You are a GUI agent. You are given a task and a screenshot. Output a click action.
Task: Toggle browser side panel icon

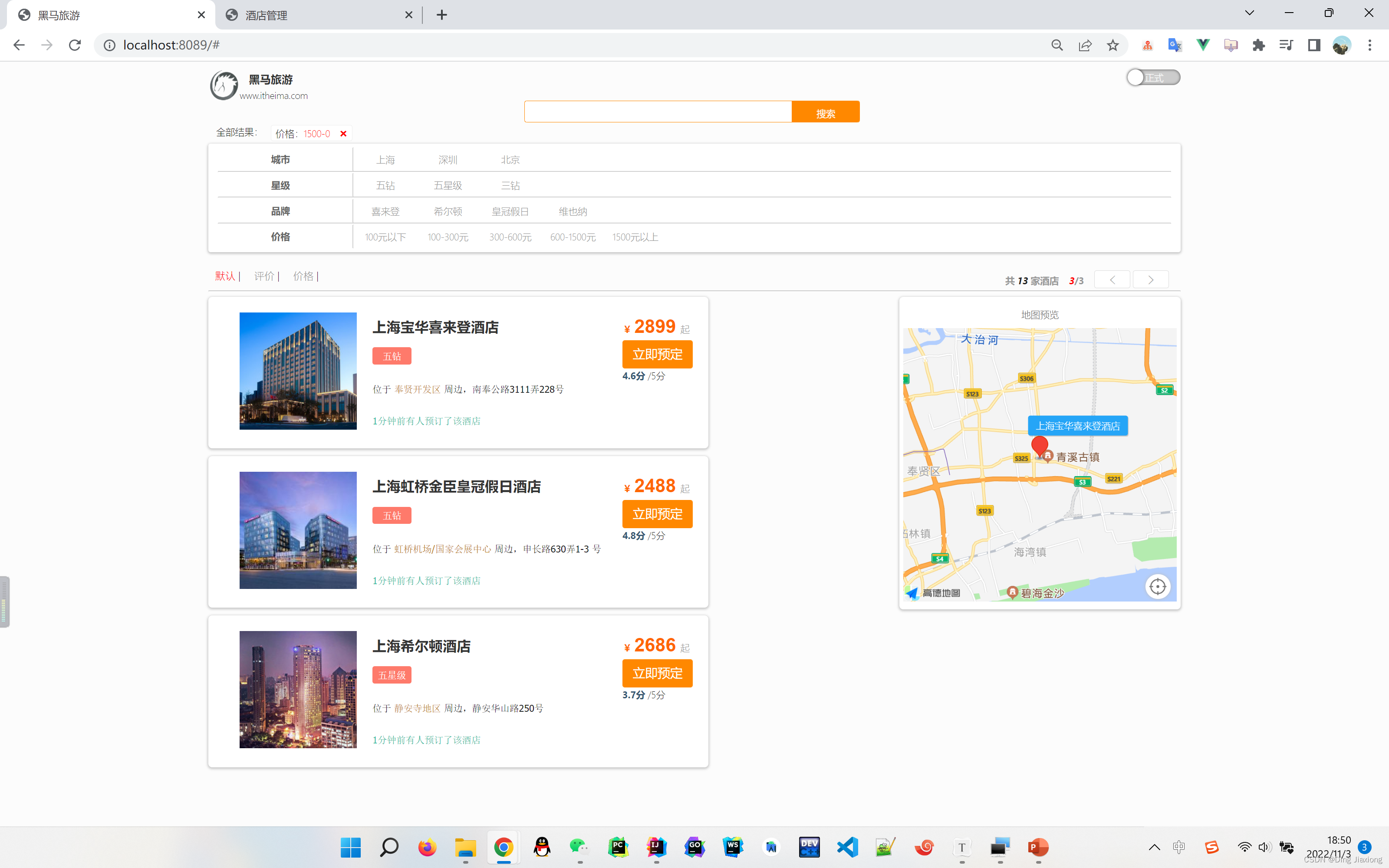1314,45
